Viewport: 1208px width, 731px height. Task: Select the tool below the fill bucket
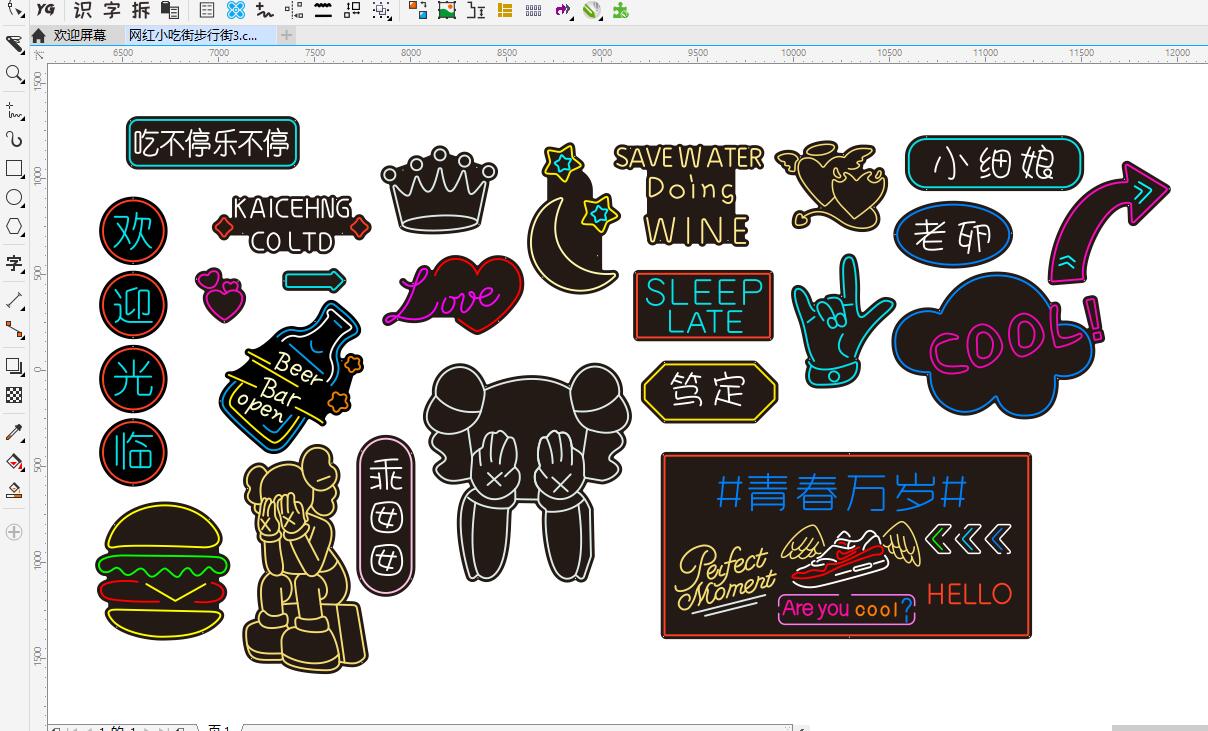click(x=14, y=490)
